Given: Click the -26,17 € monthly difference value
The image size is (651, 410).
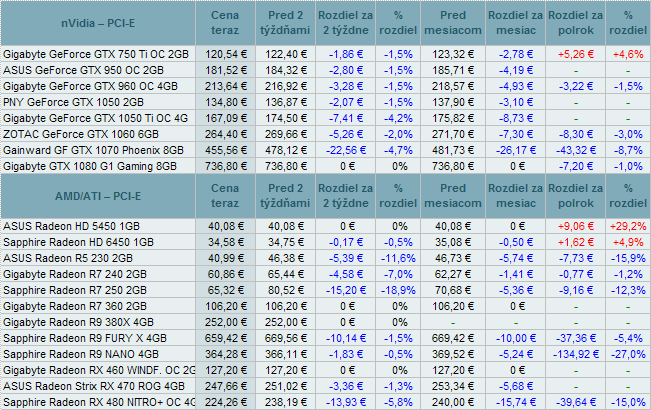Looking at the screenshot, I should pyautogui.click(x=516, y=150).
